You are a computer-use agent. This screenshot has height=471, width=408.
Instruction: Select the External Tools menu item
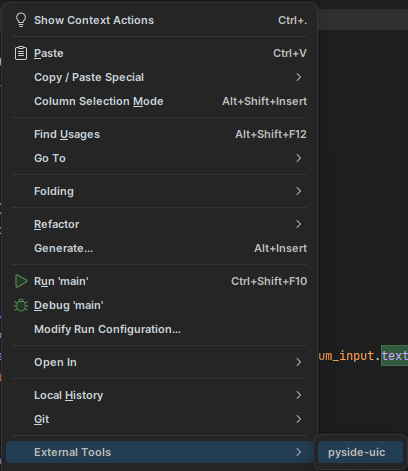159,452
